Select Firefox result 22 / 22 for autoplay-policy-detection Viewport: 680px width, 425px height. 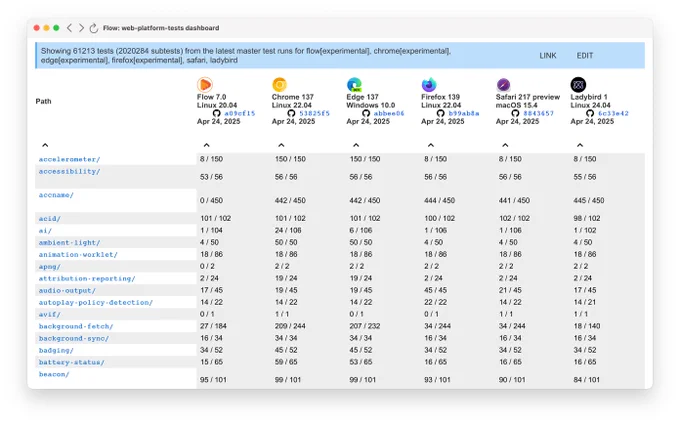point(436,302)
